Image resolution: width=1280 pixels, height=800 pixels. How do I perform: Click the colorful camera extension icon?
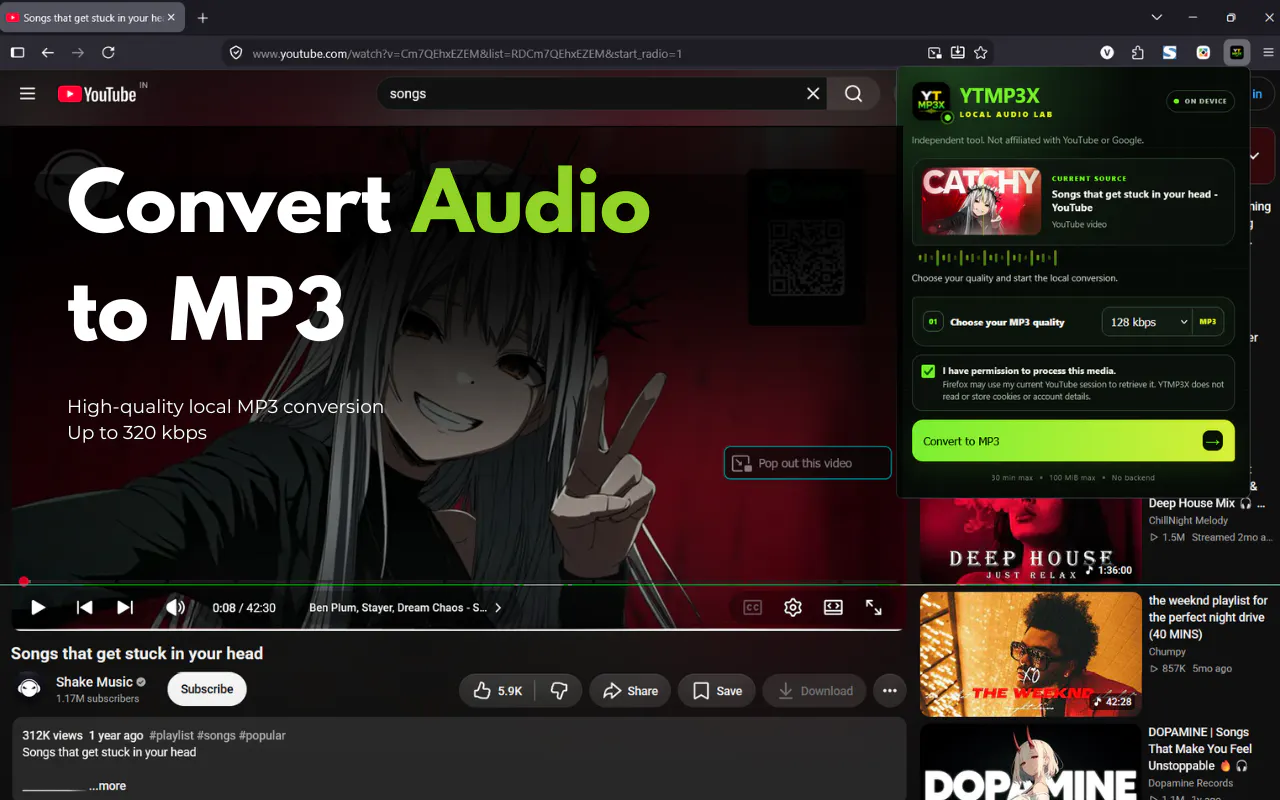pos(1203,53)
